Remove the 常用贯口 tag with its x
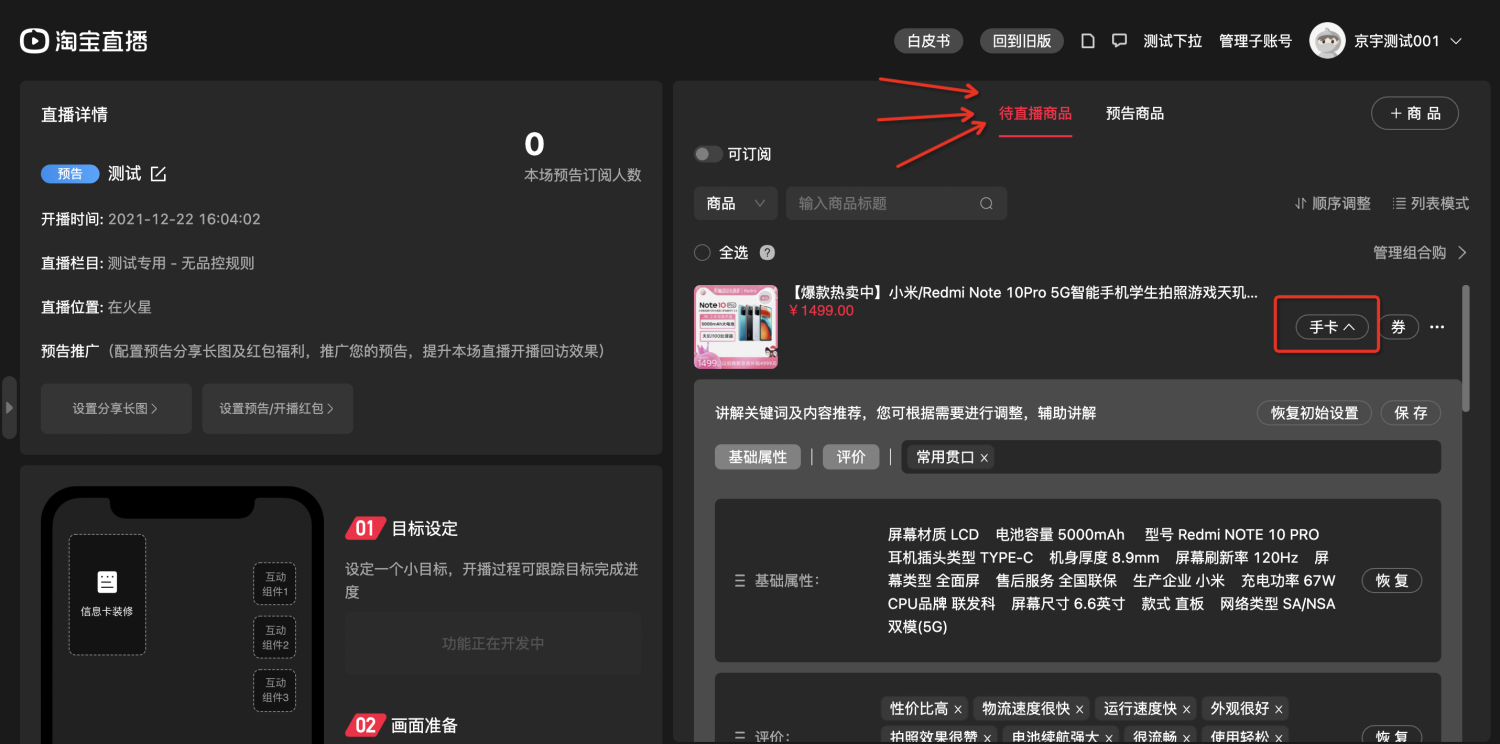The width and height of the screenshot is (1500, 744). (x=984, y=457)
